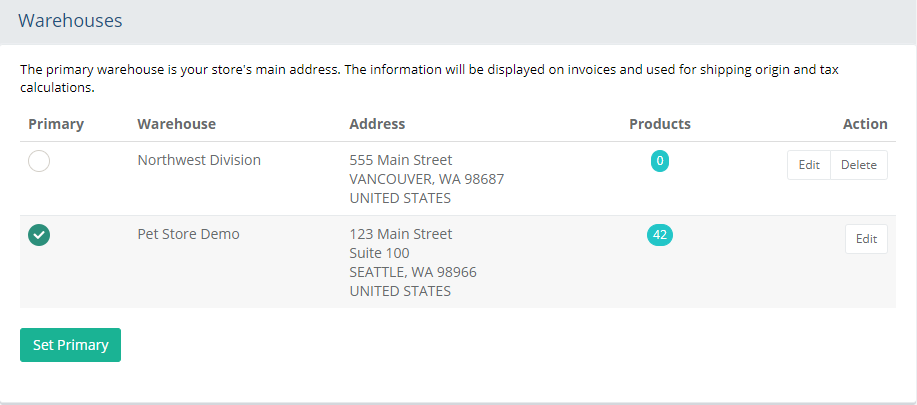Click the 555 Main Street address
Viewport: 917px width, 405px height.
[x=401, y=160]
